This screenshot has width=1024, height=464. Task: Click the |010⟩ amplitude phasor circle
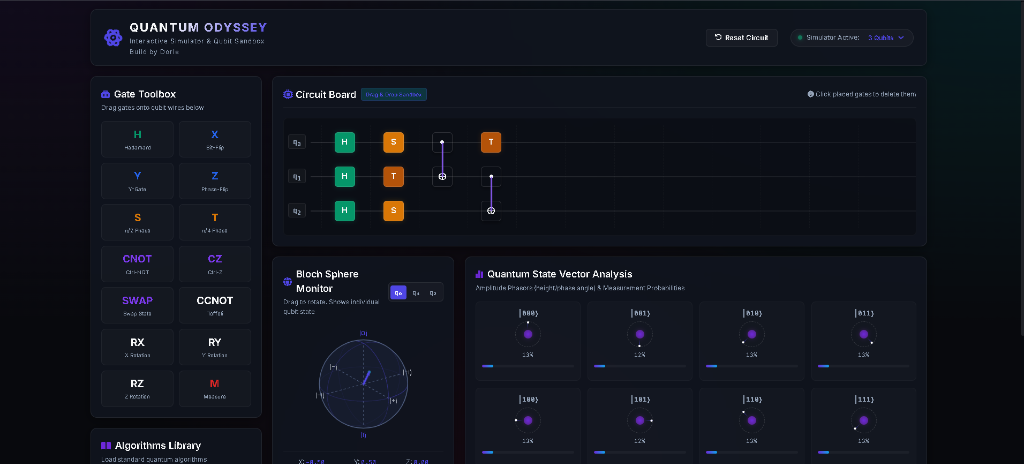point(752,334)
